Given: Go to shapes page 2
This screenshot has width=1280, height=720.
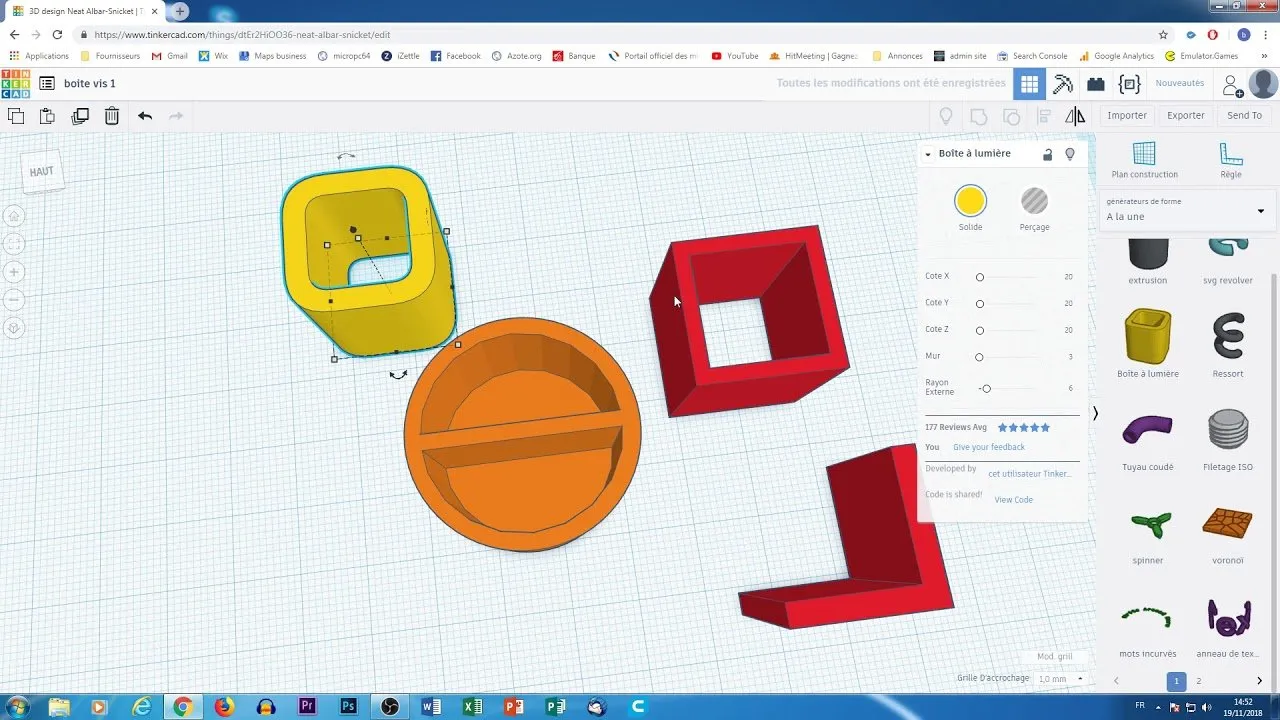Looking at the screenshot, I should click(1199, 681).
